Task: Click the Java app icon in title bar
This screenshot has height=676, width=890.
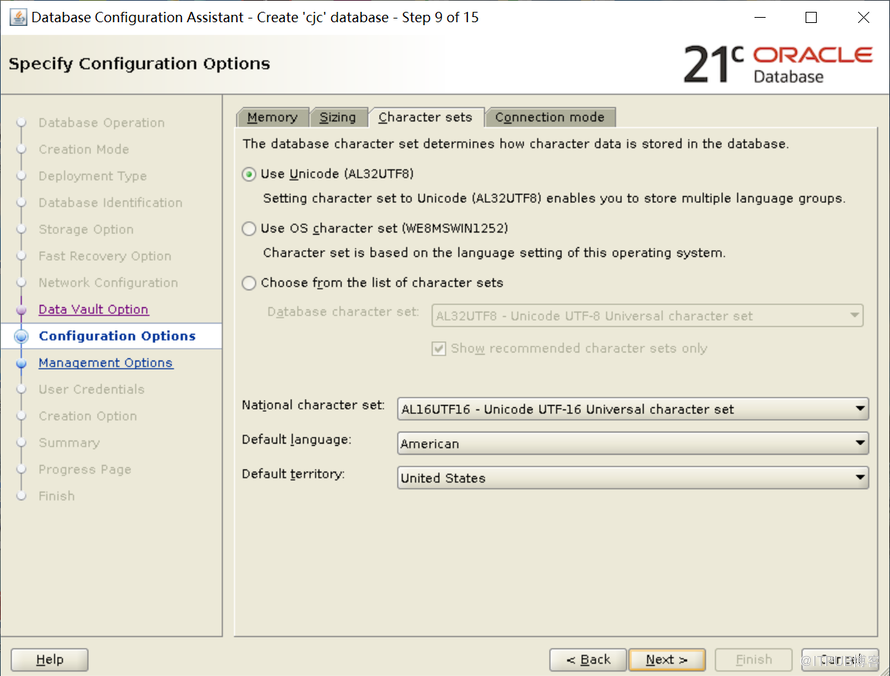Action: [18, 18]
